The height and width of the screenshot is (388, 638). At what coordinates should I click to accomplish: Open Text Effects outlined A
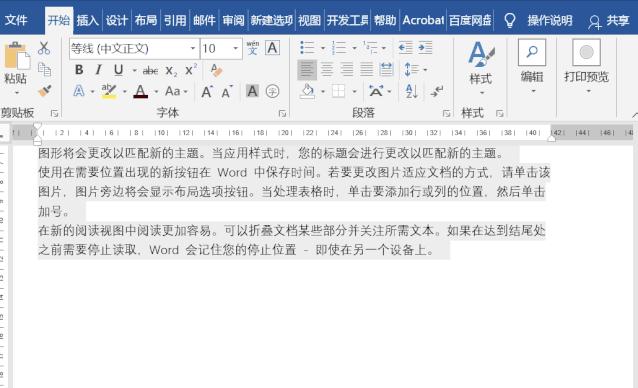click(x=79, y=92)
